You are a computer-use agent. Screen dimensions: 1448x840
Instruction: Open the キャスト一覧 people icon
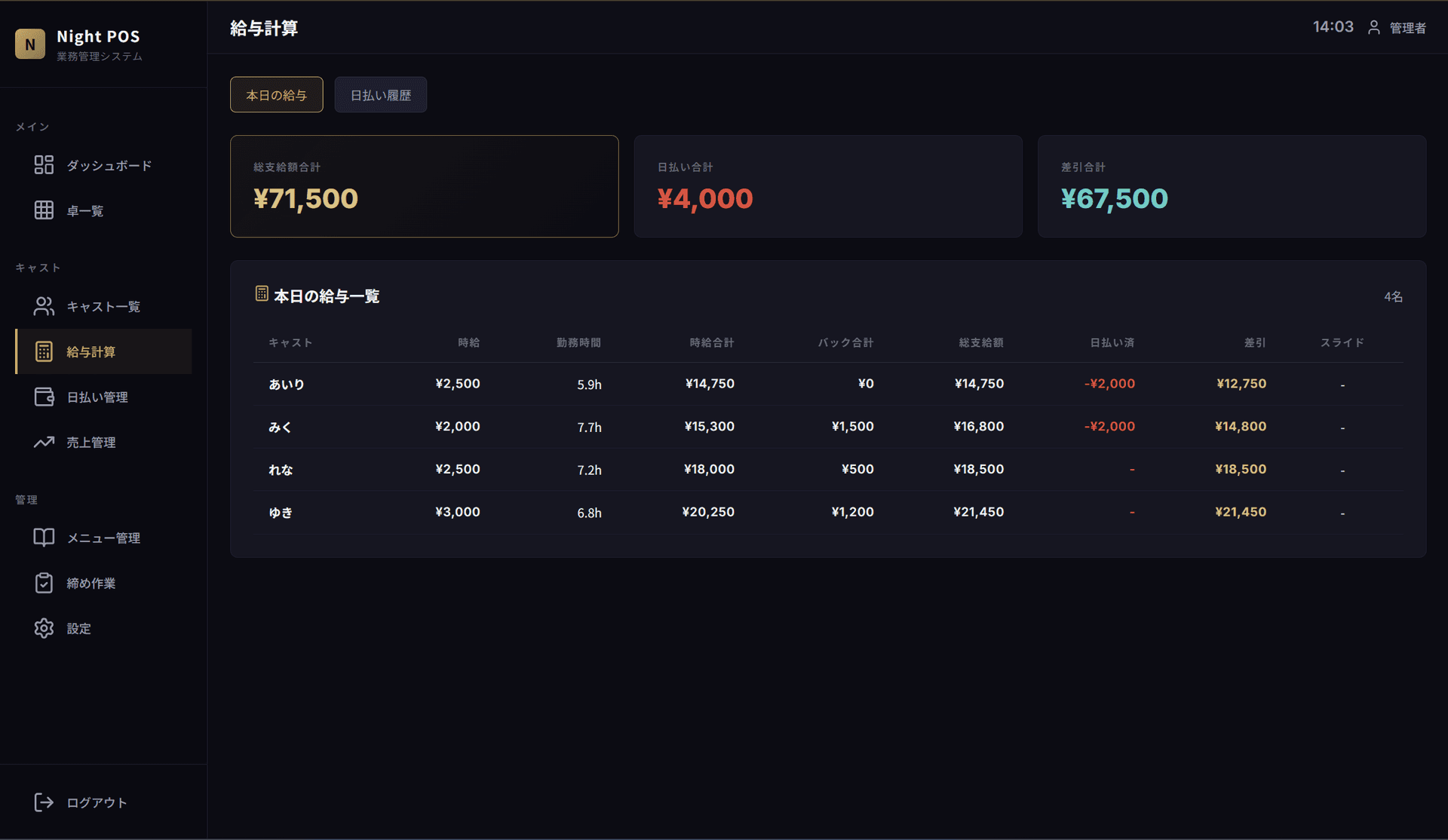[44, 306]
